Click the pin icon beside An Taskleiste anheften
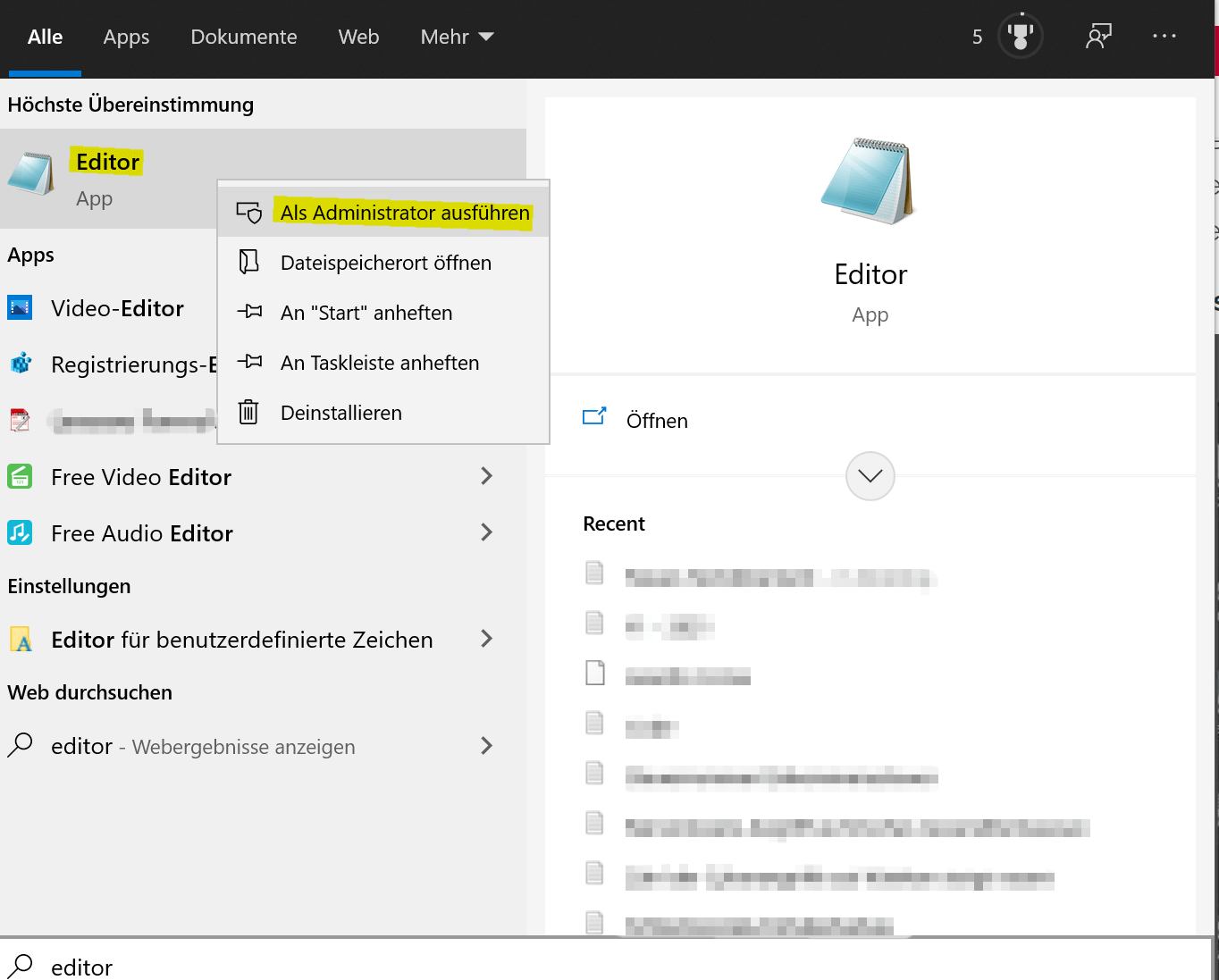 point(249,362)
